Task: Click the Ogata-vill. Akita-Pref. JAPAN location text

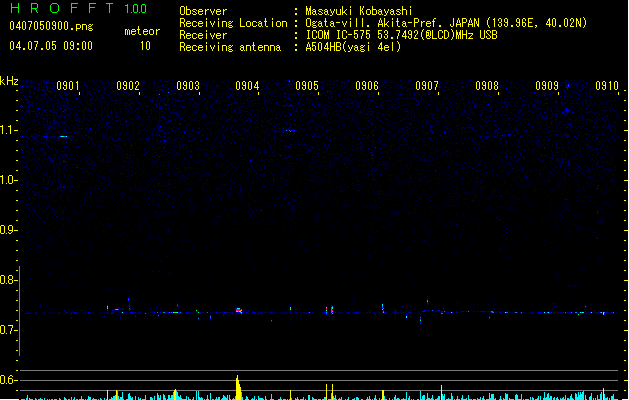Action: click(x=446, y=23)
